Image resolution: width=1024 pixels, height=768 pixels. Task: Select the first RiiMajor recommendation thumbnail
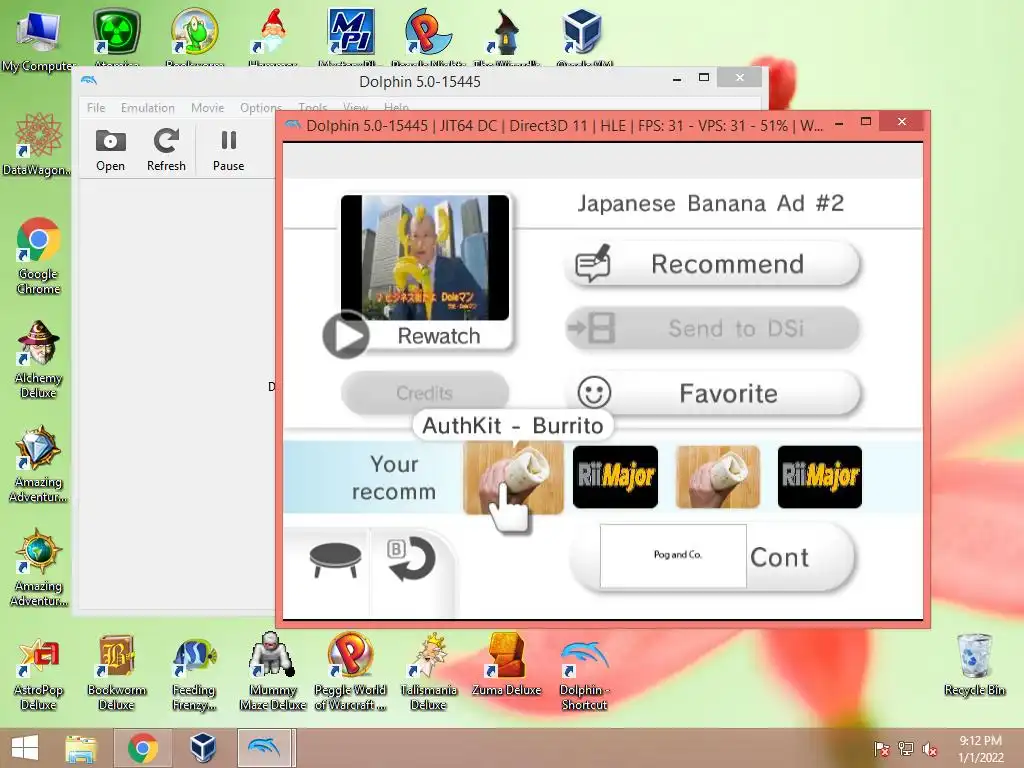[x=615, y=477]
